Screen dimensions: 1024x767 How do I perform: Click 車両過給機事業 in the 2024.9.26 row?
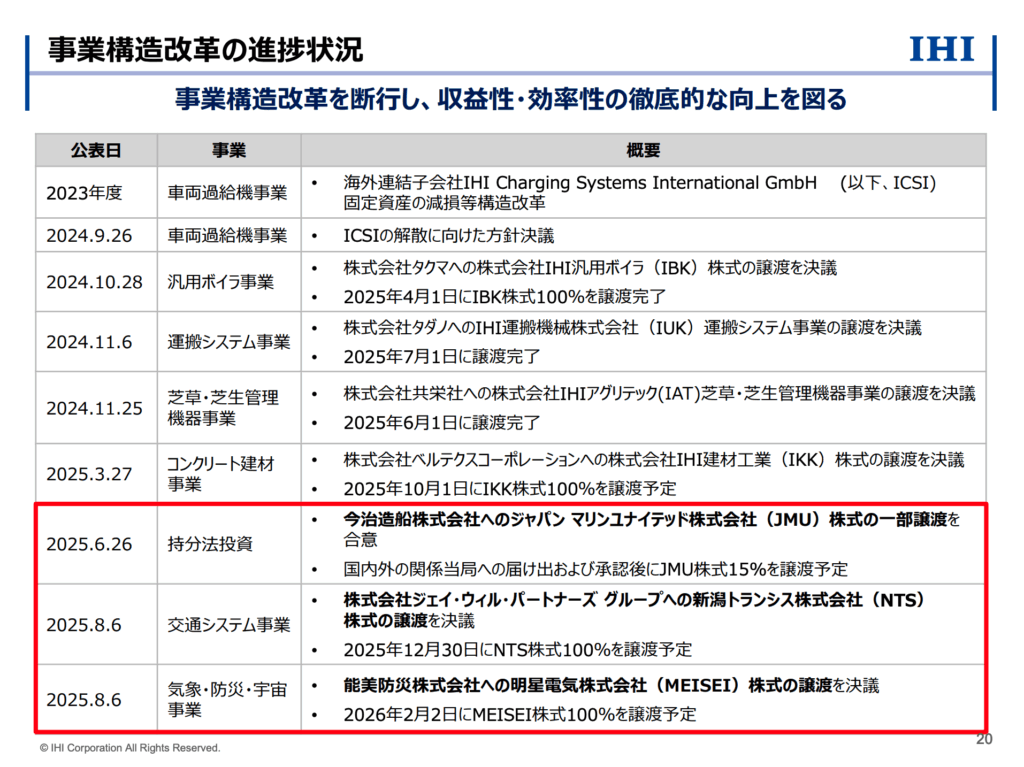pyautogui.click(x=227, y=235)
